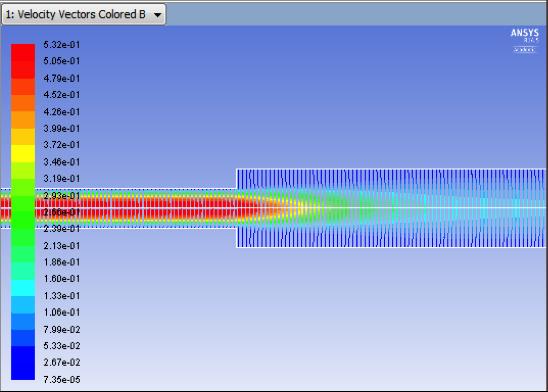
Task: Click the green decaying jet region after expansion
Action: point(337,208)
